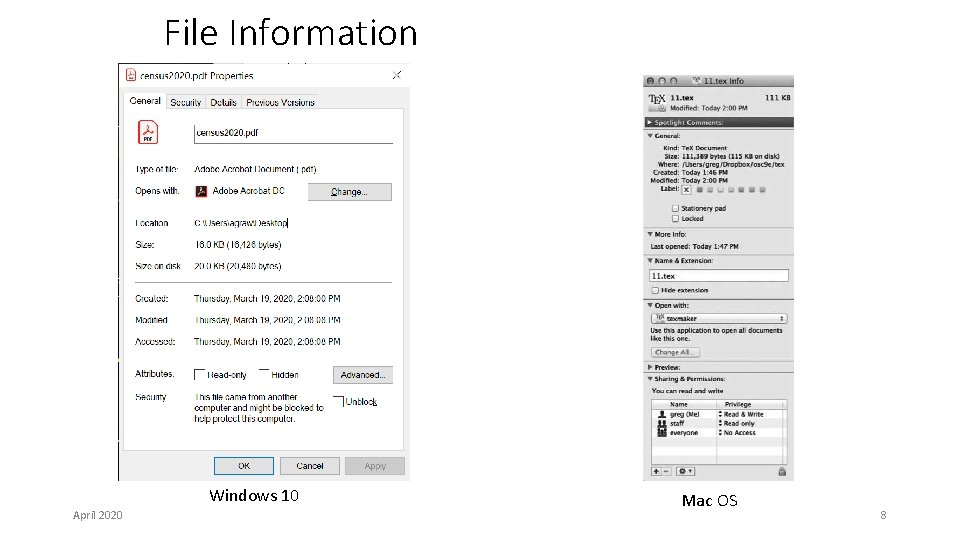Open the gear action menu below permissions
Viewport: 960px width, 540px height.
point(685,471)
